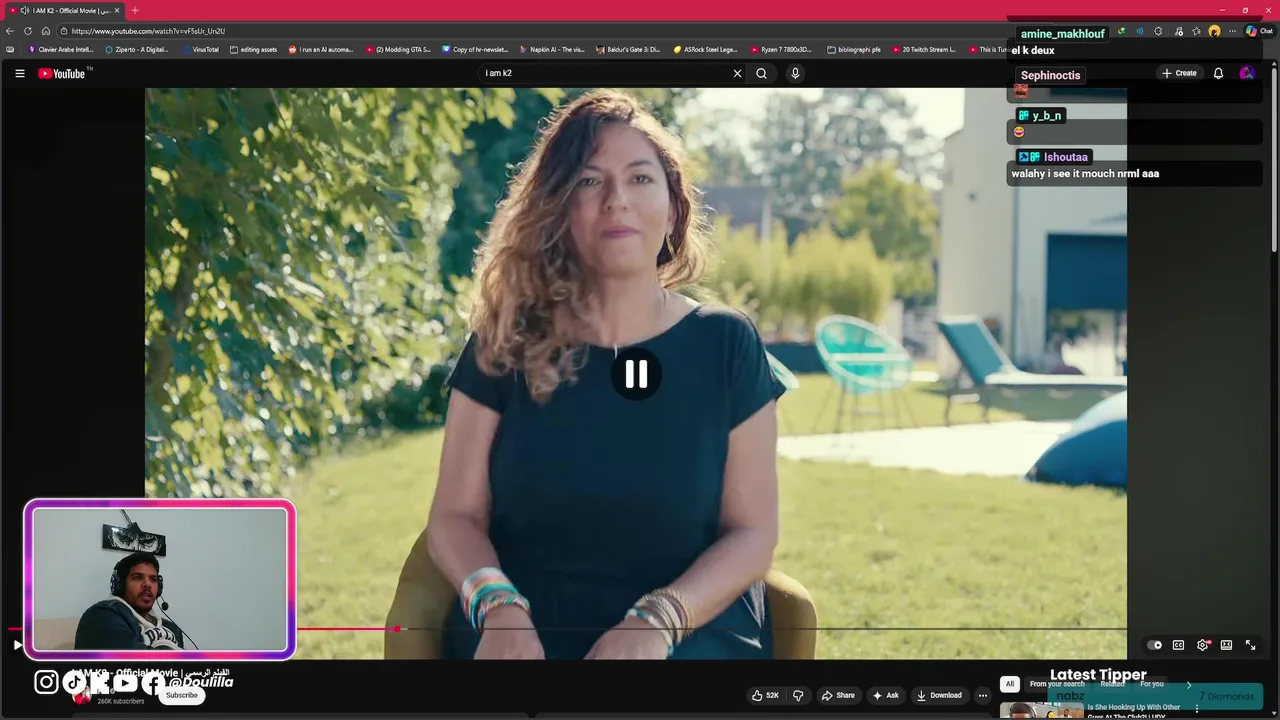This screenshot has height=720, width=1280.
Task: Dislike the video
Action: pyautogui.click(x=798, y=695)
